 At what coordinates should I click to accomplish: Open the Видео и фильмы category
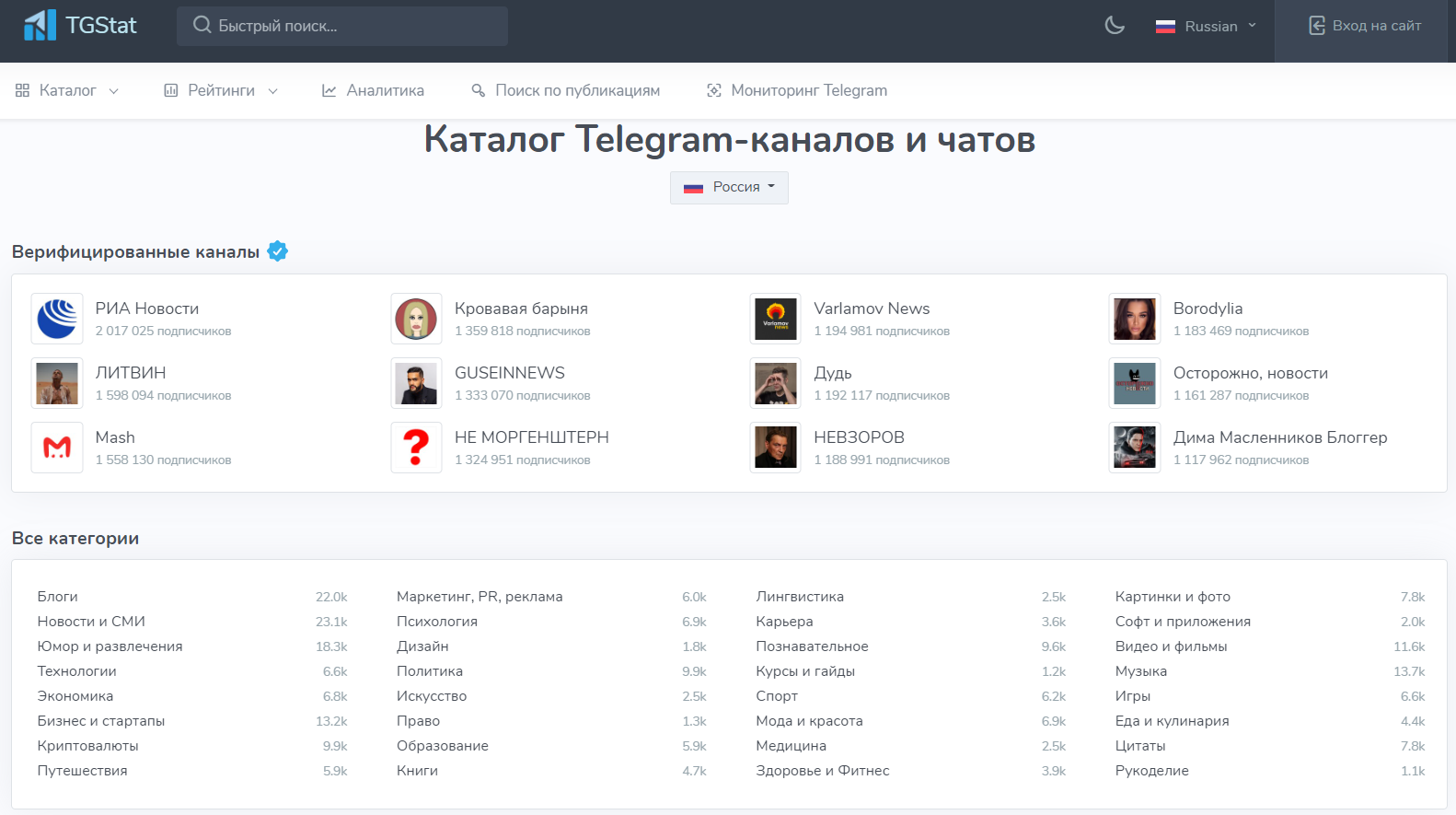pos(1171,646)
